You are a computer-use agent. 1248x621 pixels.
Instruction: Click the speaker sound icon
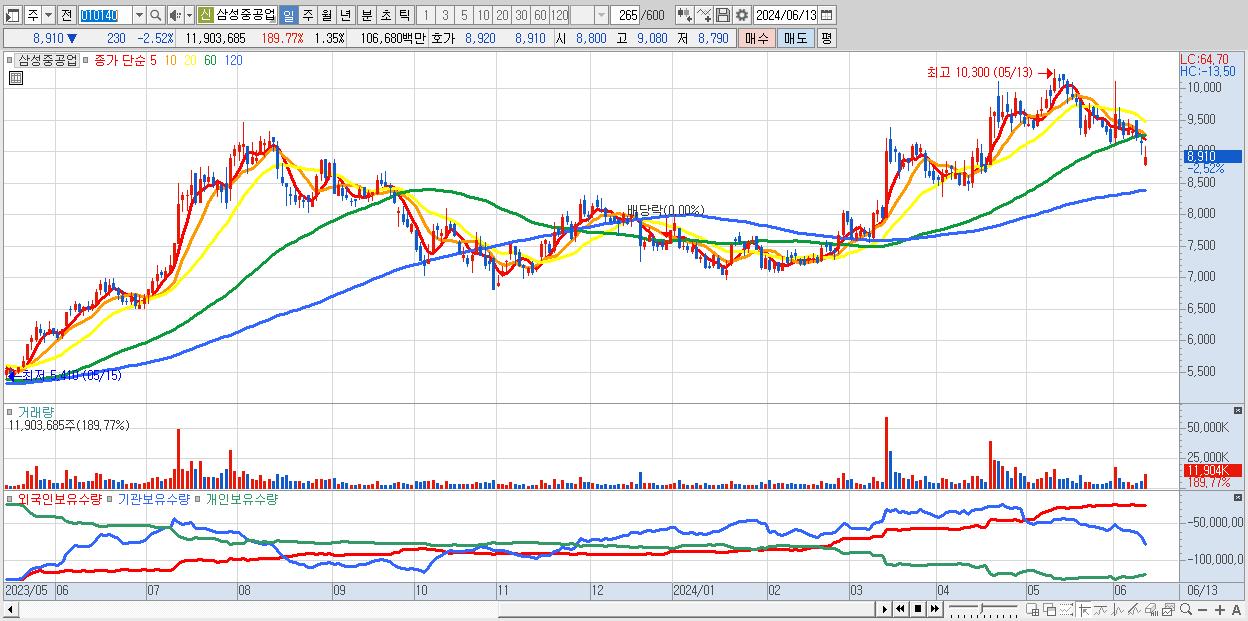(175, 16)
